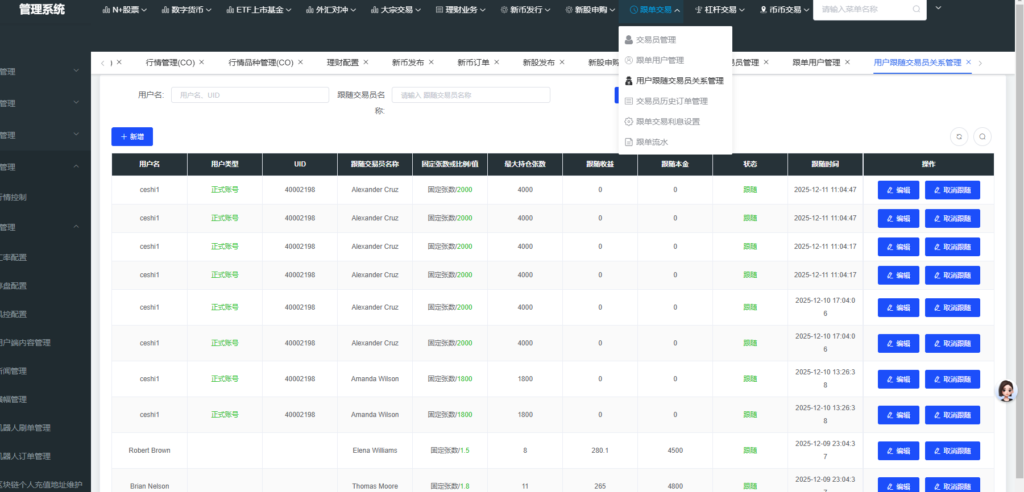Focus the 跟随交易员名称 input field
1024x492 pixels.
(471, 95)
